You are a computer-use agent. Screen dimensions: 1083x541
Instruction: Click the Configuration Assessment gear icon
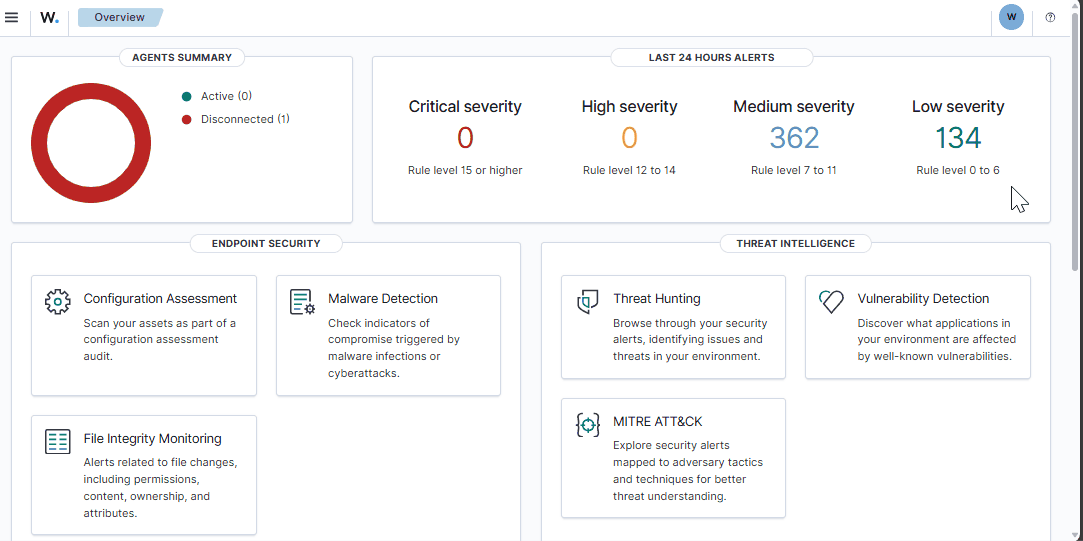(x=57, y=302)
